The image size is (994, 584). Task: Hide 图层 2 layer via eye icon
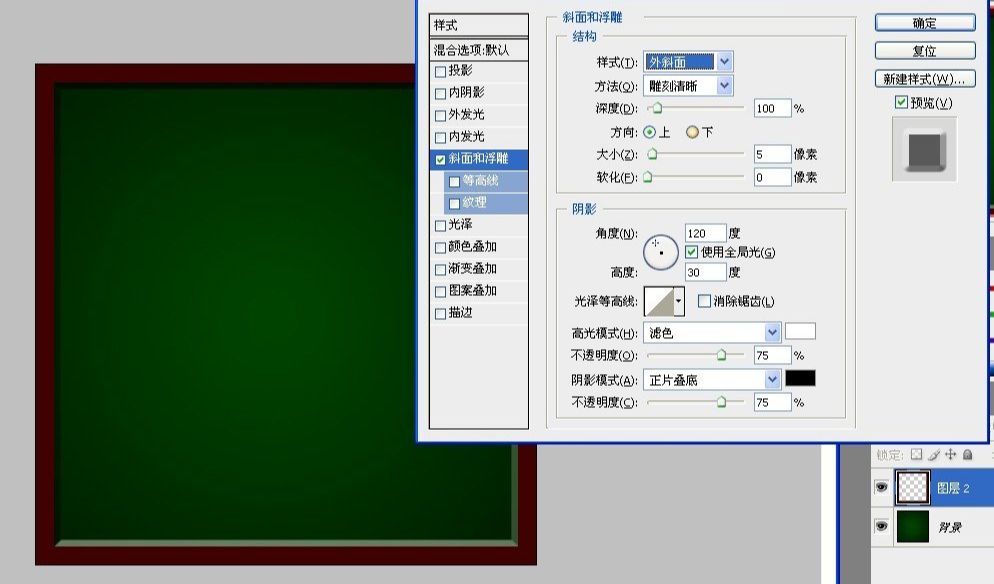[x=881, y=487]
